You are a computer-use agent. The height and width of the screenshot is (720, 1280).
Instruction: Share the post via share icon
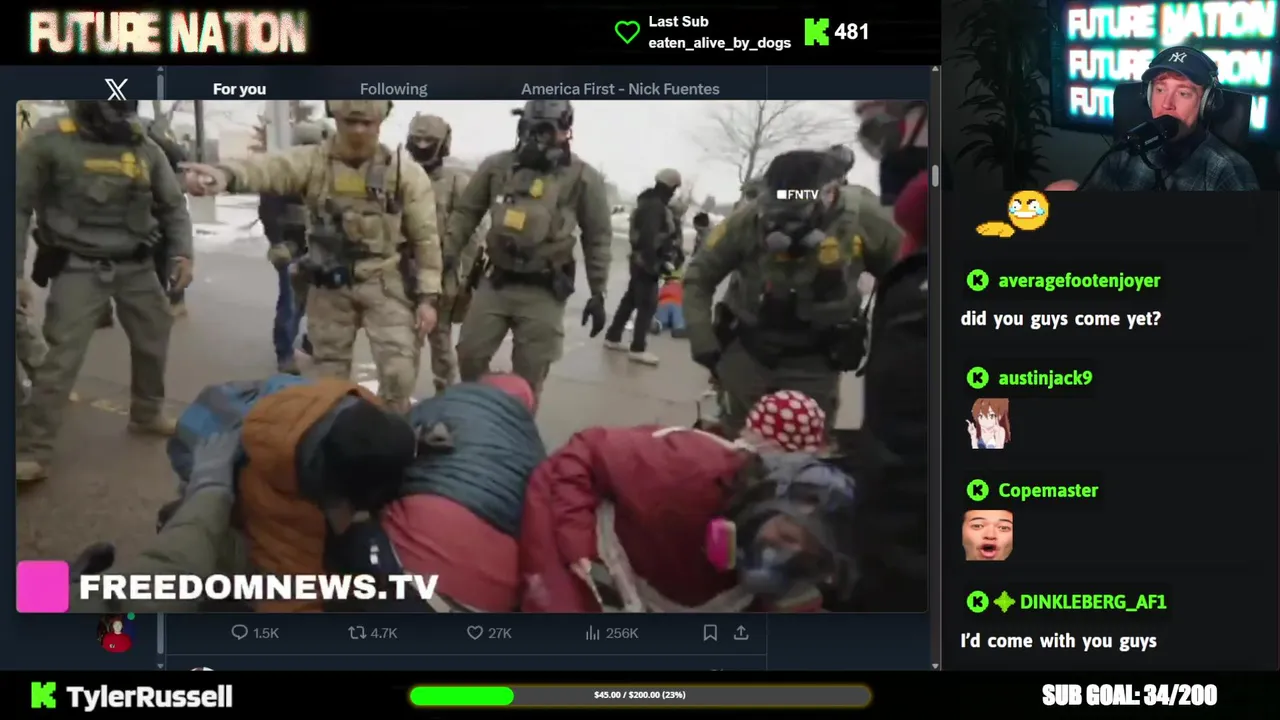click(741, 633)
